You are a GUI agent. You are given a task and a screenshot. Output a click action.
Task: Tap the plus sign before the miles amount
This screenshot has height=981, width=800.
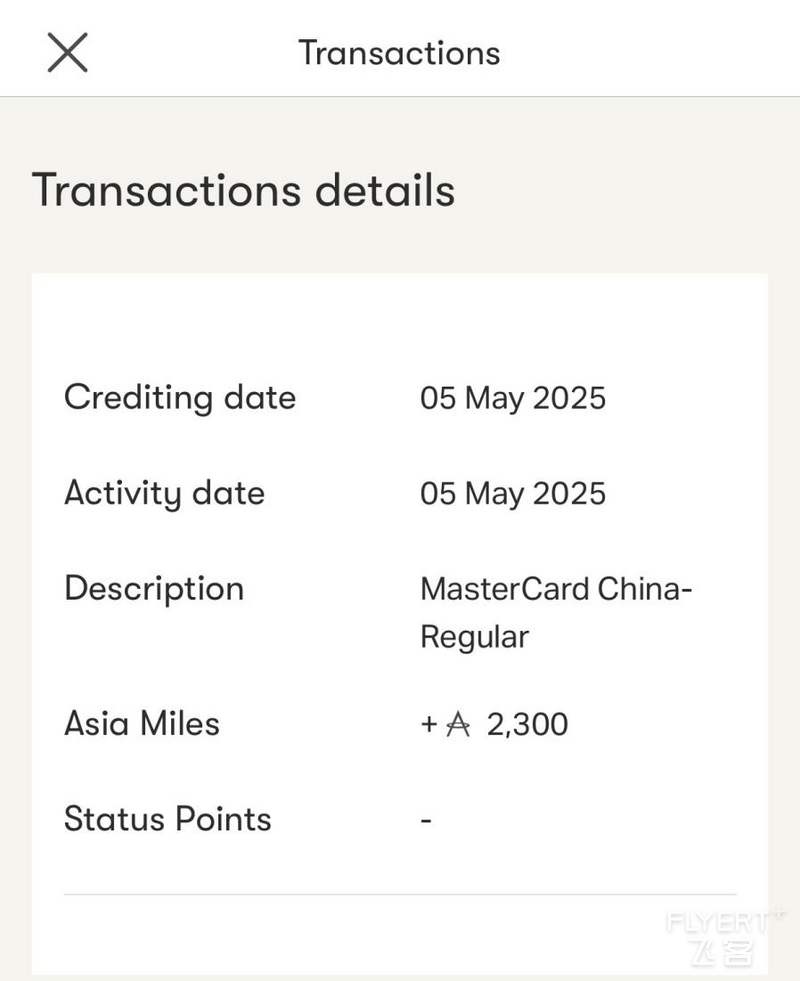point(428,724)
